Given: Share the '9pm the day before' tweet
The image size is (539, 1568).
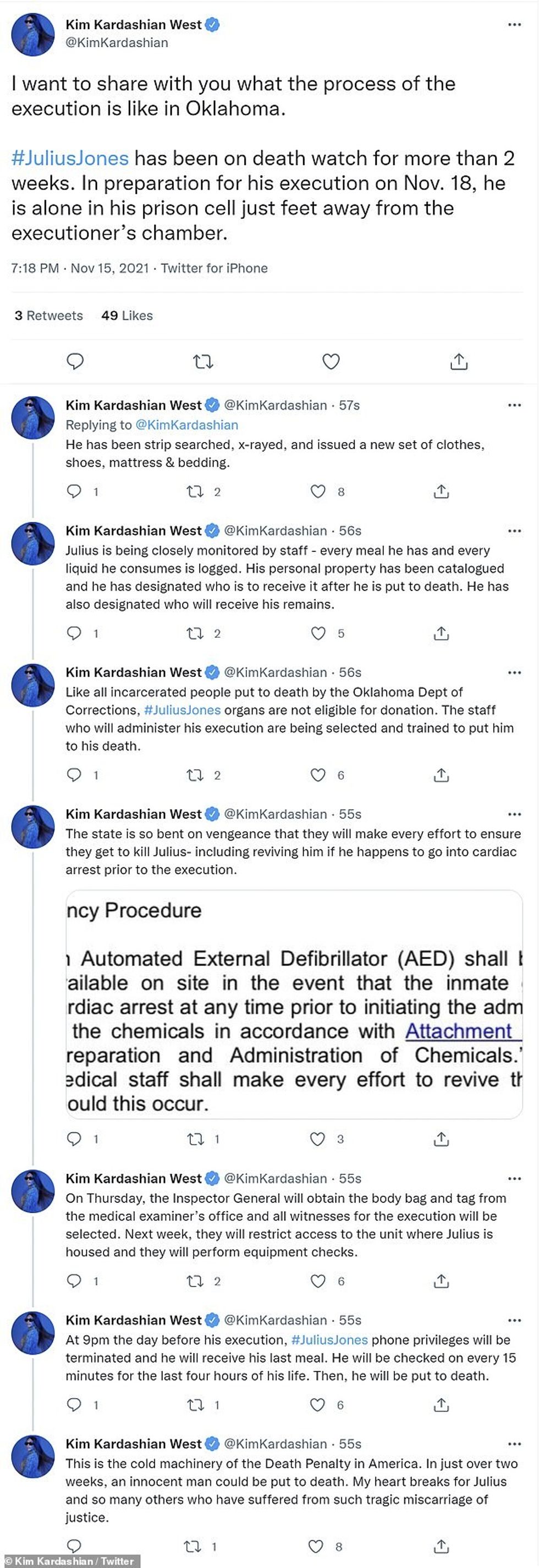Looking at the screenshot, I should 441,1405.
